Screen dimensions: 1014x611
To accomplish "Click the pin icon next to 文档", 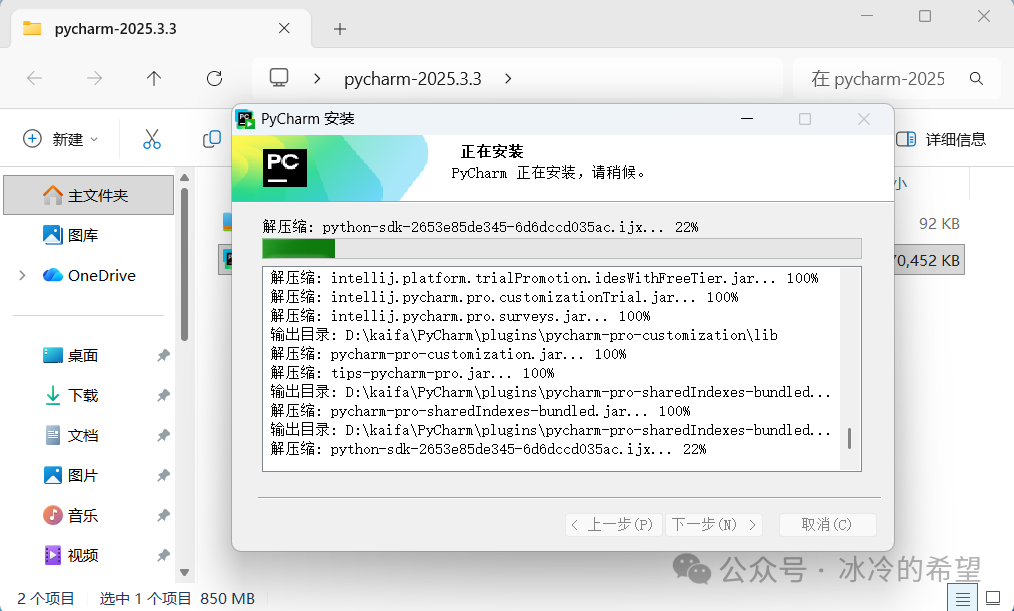I will (163, 436).
